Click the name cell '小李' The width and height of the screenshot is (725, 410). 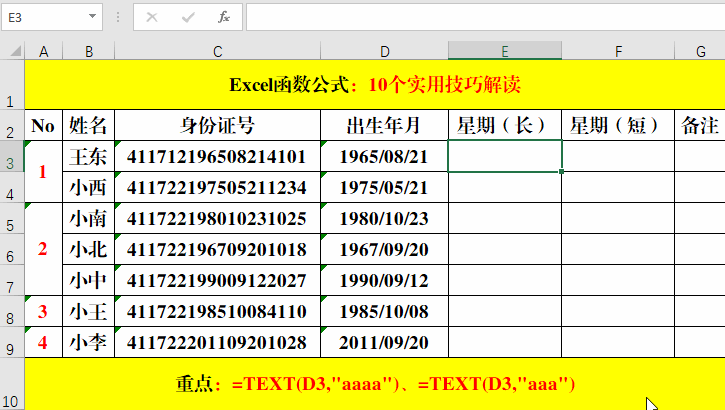pos(88,342)
